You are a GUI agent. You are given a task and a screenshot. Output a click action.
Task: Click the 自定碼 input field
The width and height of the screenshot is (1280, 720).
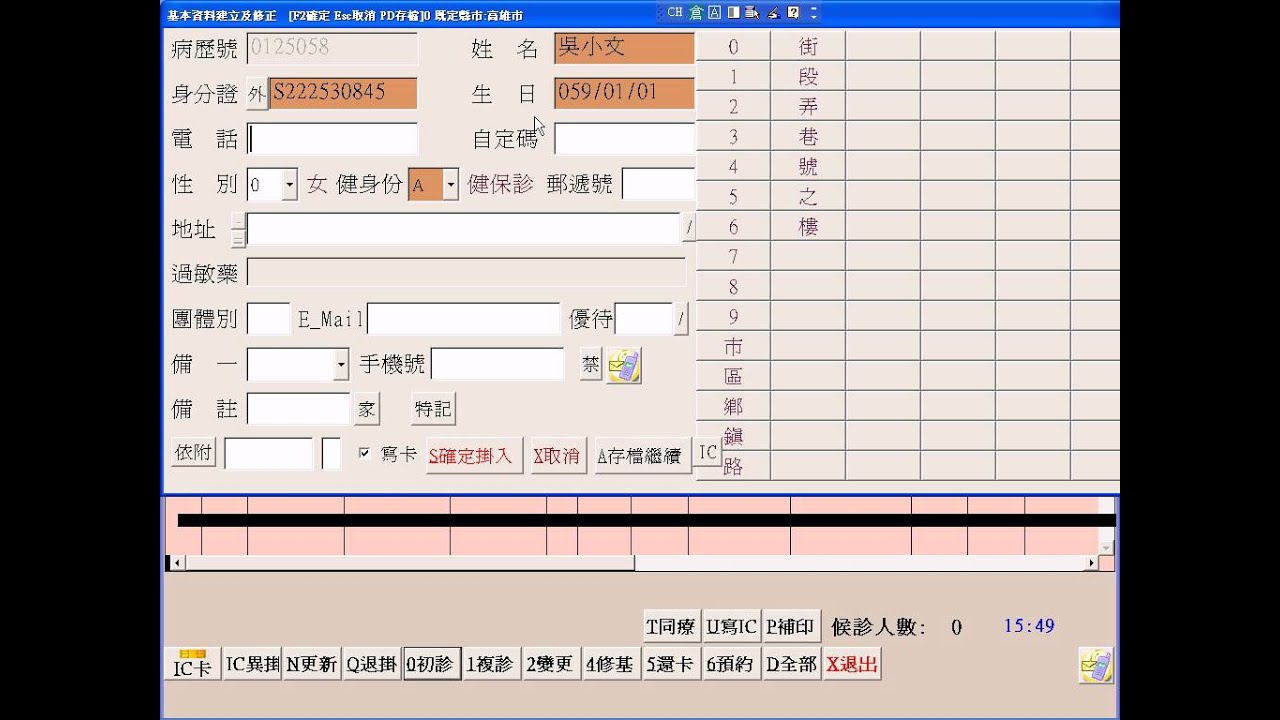(x=624, y=139)
